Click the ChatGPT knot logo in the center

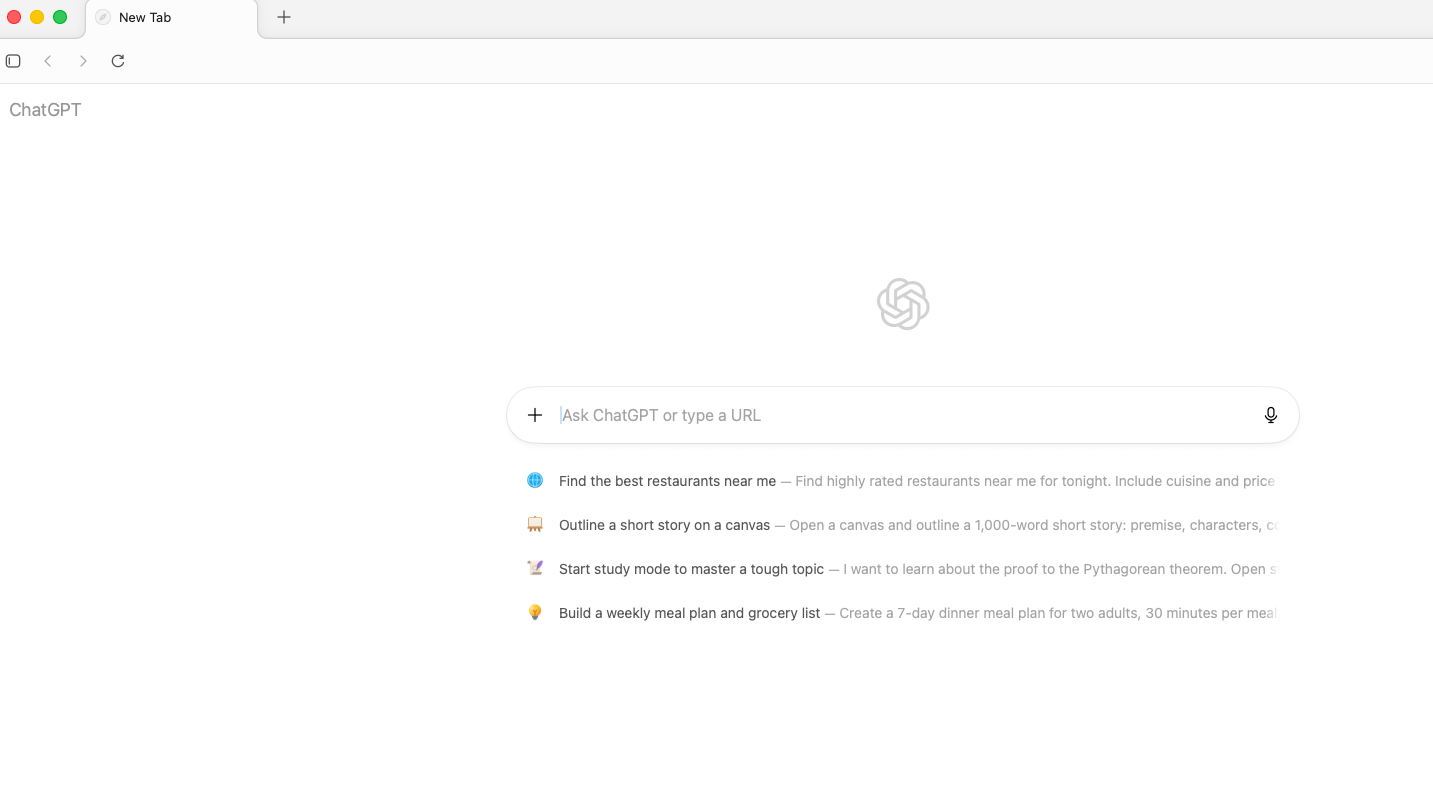point(903,304)
